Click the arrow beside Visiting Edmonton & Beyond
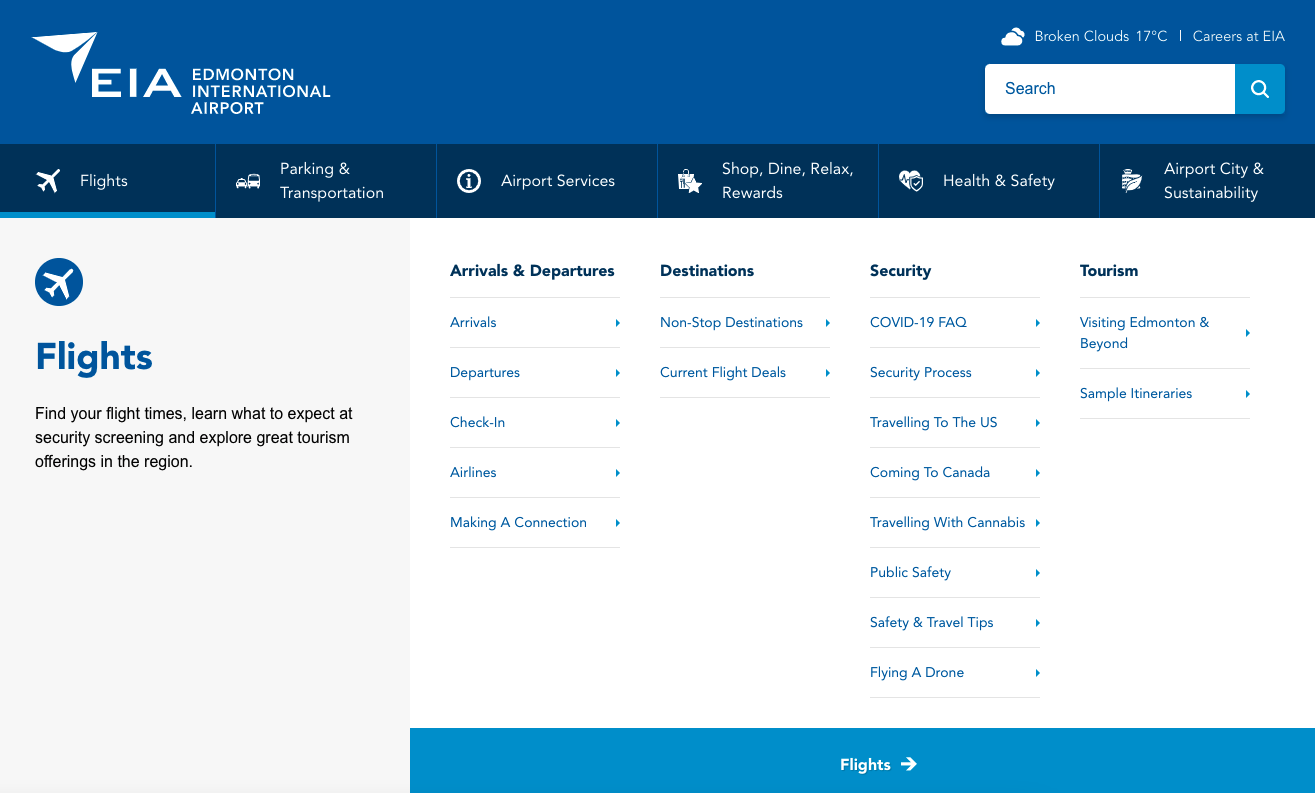1315x793 pixels. click(x=1248, y=333)
